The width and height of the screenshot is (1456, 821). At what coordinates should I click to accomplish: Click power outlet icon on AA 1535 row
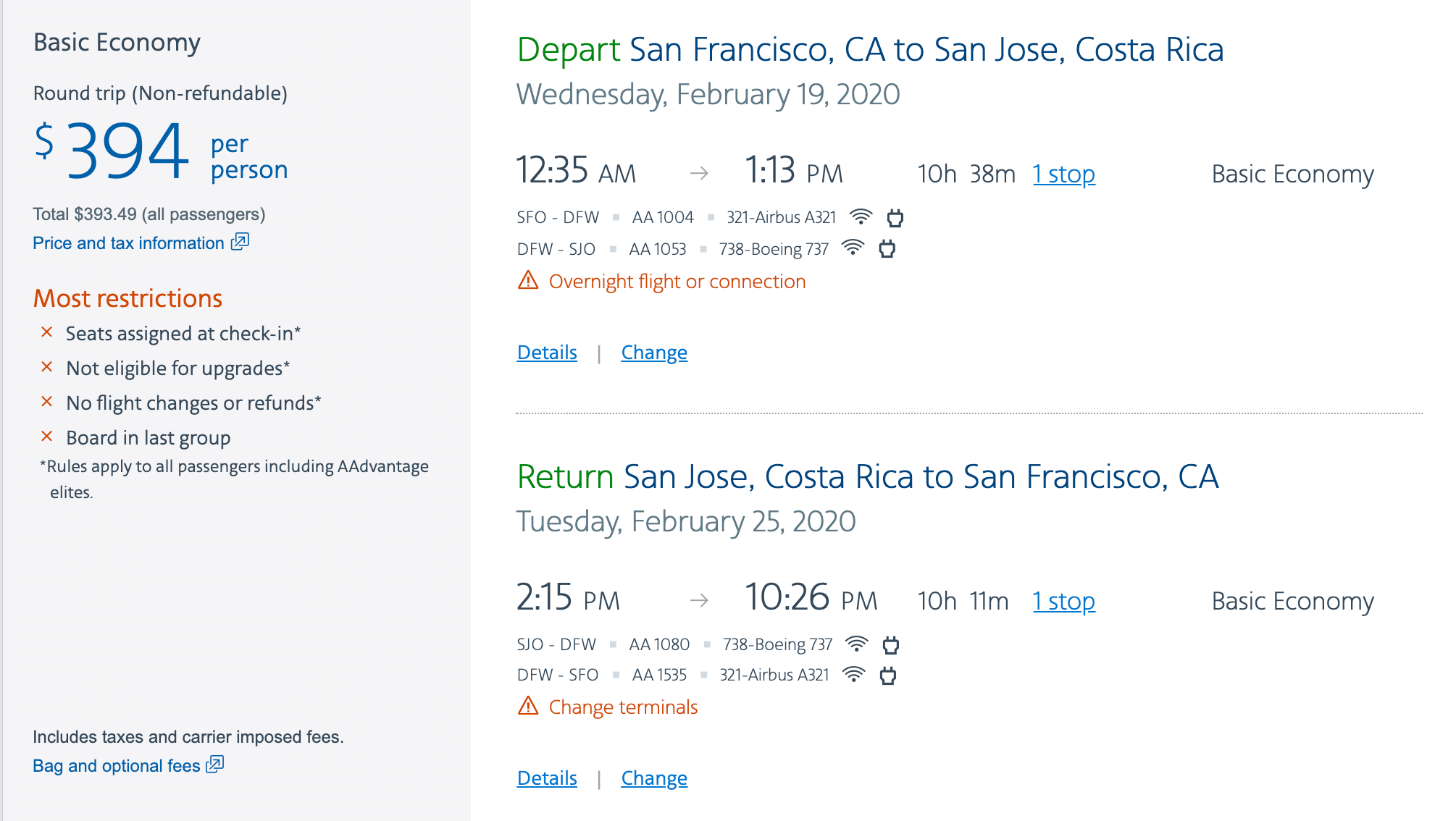pos(888,675)
